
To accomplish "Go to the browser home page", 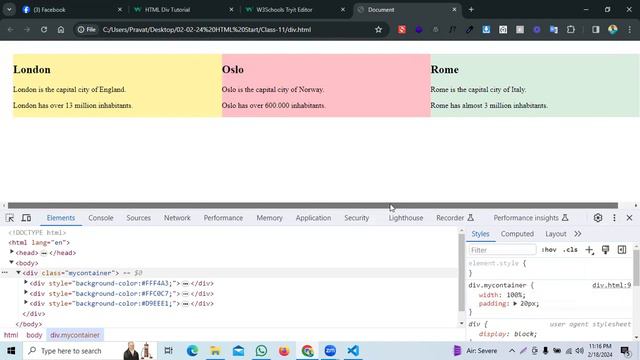I will tap(61, 29).
